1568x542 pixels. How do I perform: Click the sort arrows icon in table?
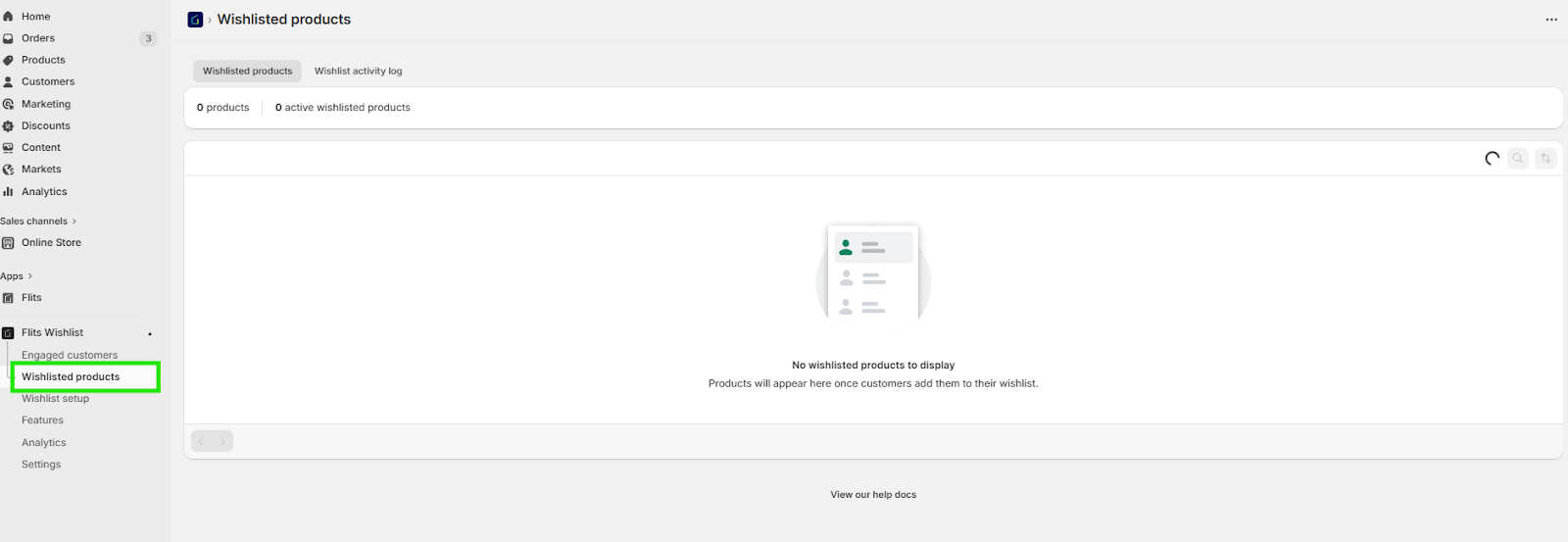[x=1545, y=158]
